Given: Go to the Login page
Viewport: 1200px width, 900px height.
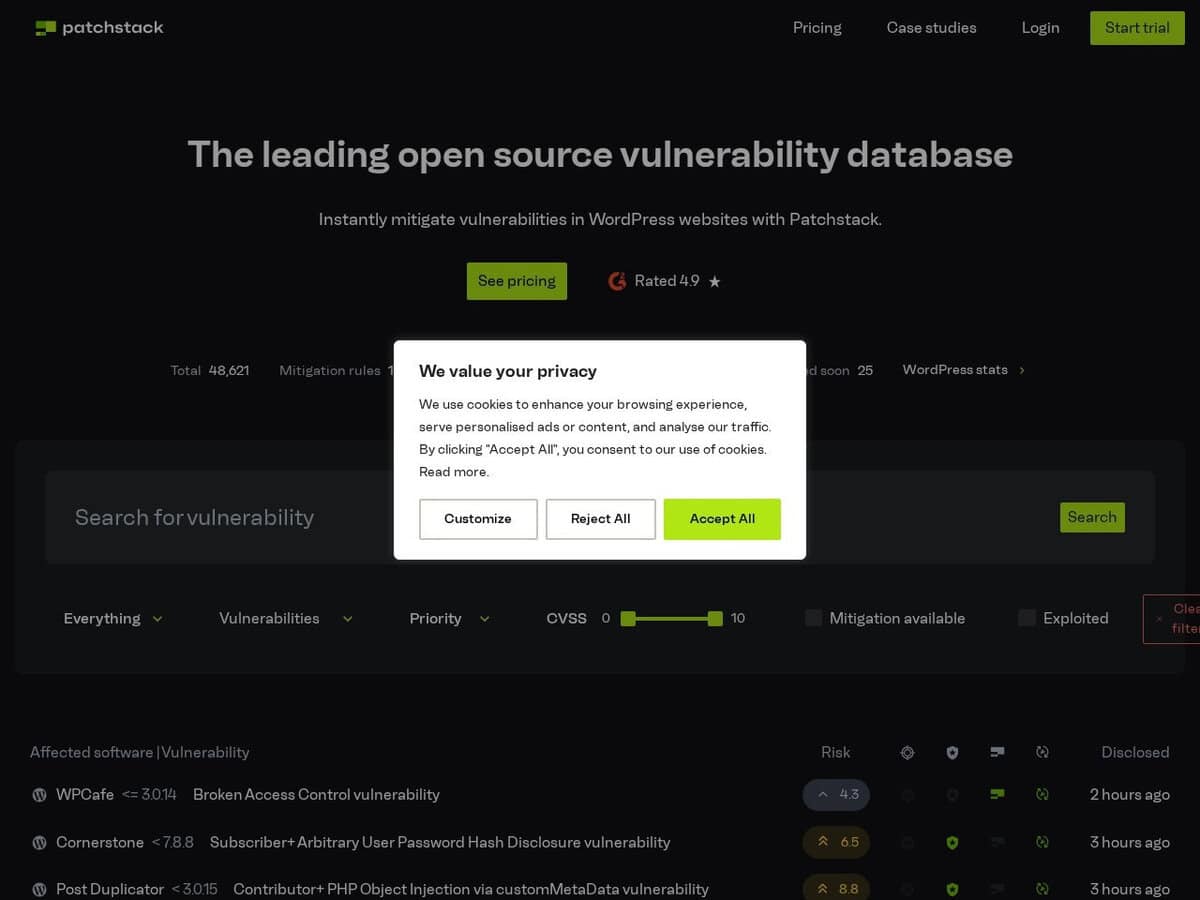Looking at the screenshot, I should coord(1040,28).
